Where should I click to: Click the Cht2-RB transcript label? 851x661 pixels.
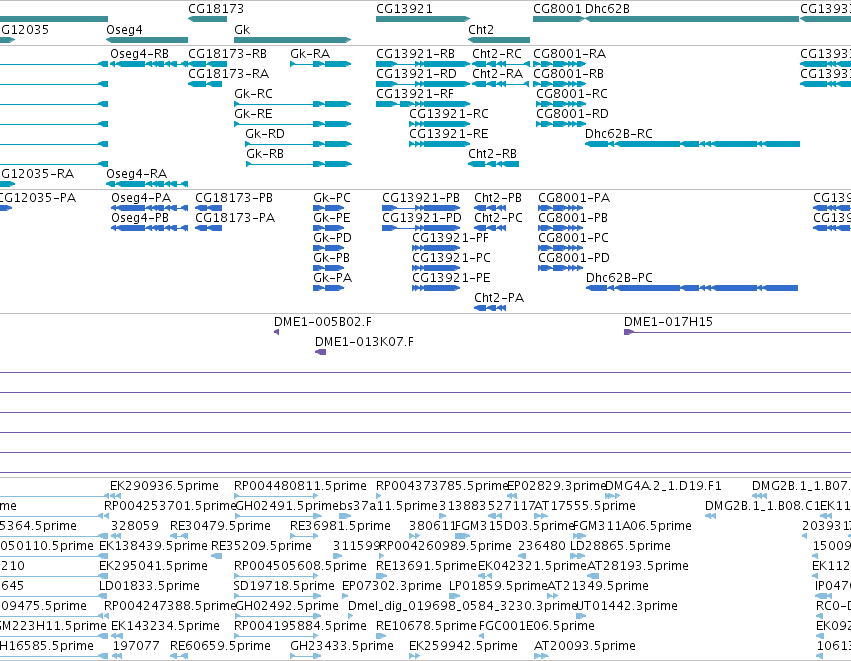493,154
